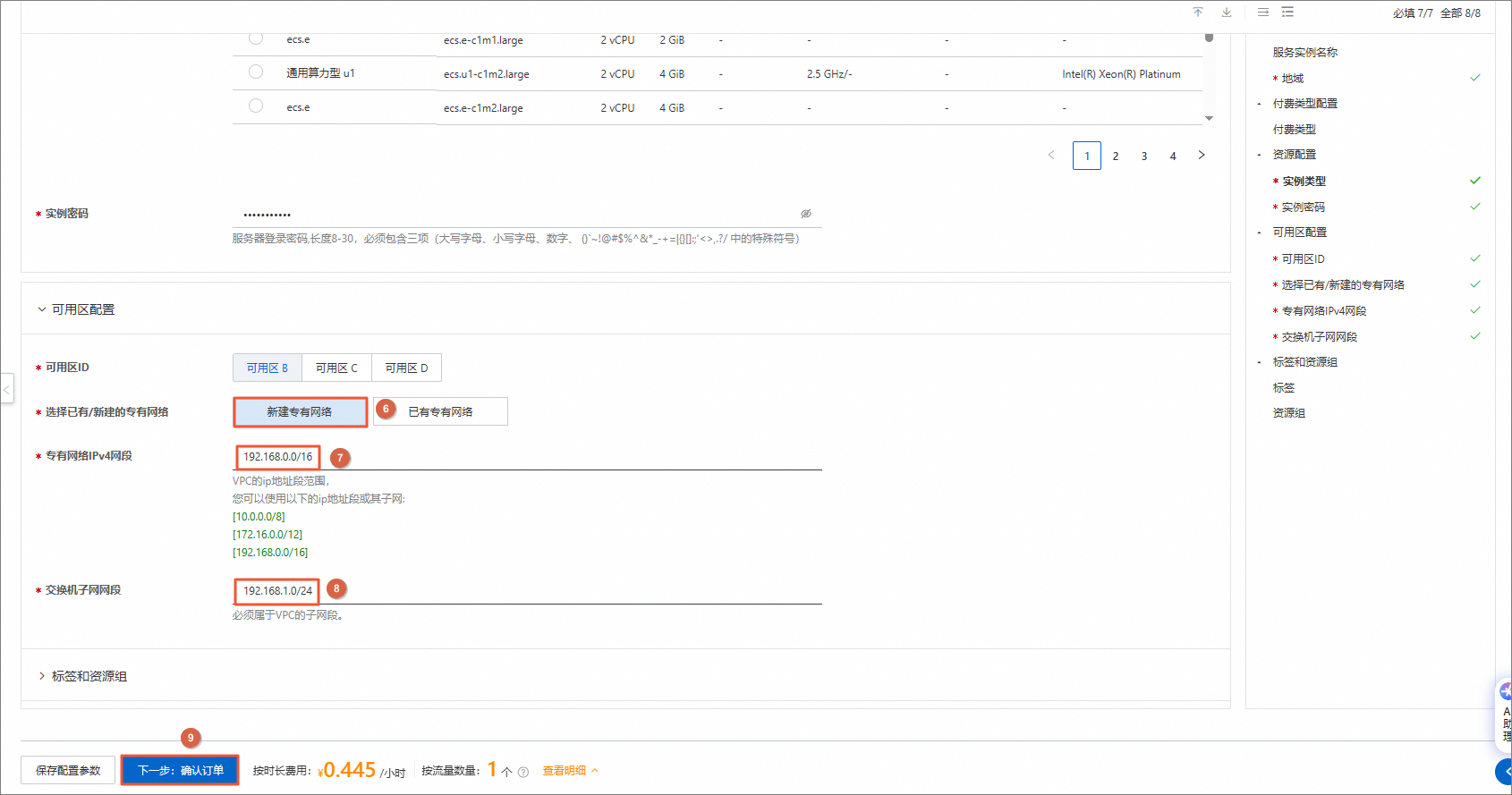Jump to 付费类型 in outline
This screenshot has height=795, width=1512.
click(1295, 130)
